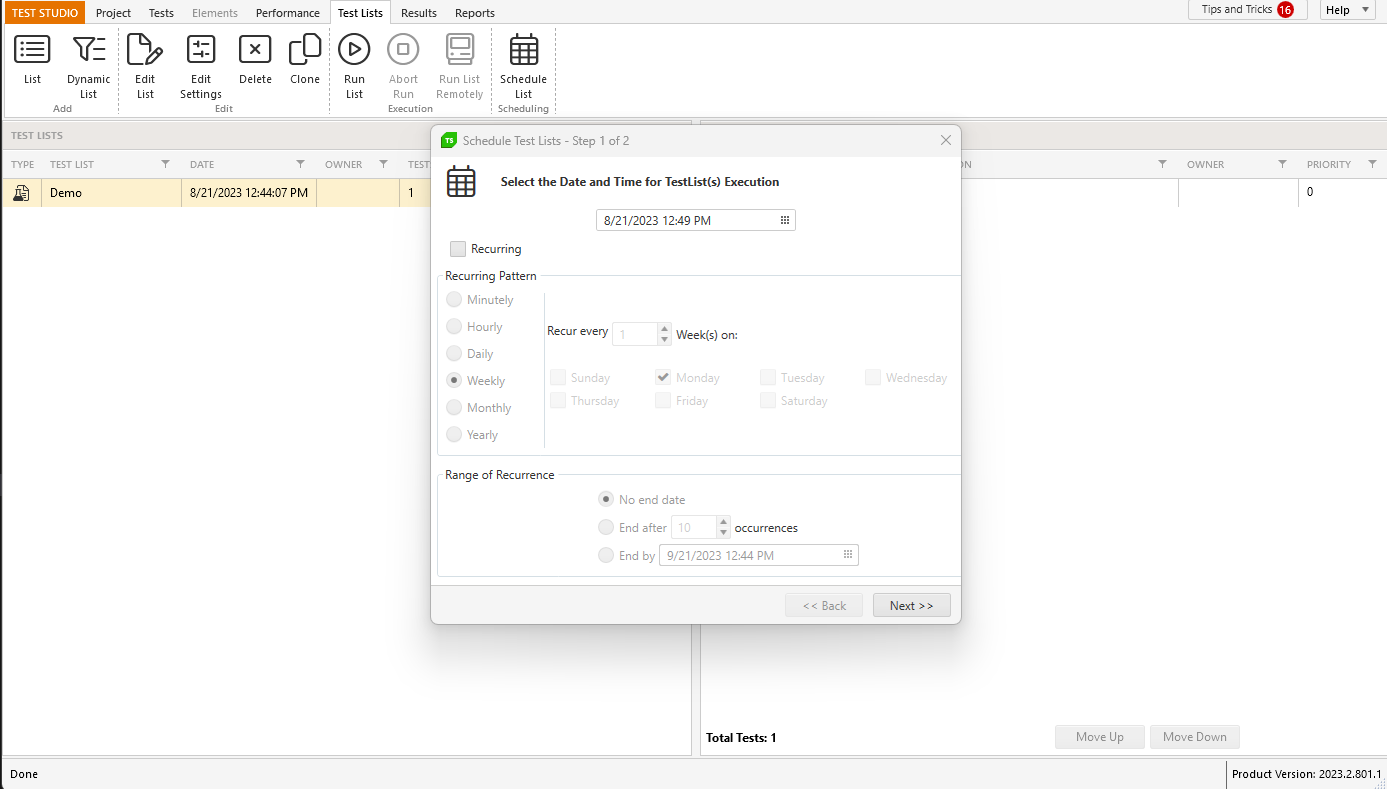The width and height of the screenshot is (1387, 789).
Task: Check the Wednesday checkbox
Action: (873, 378)
